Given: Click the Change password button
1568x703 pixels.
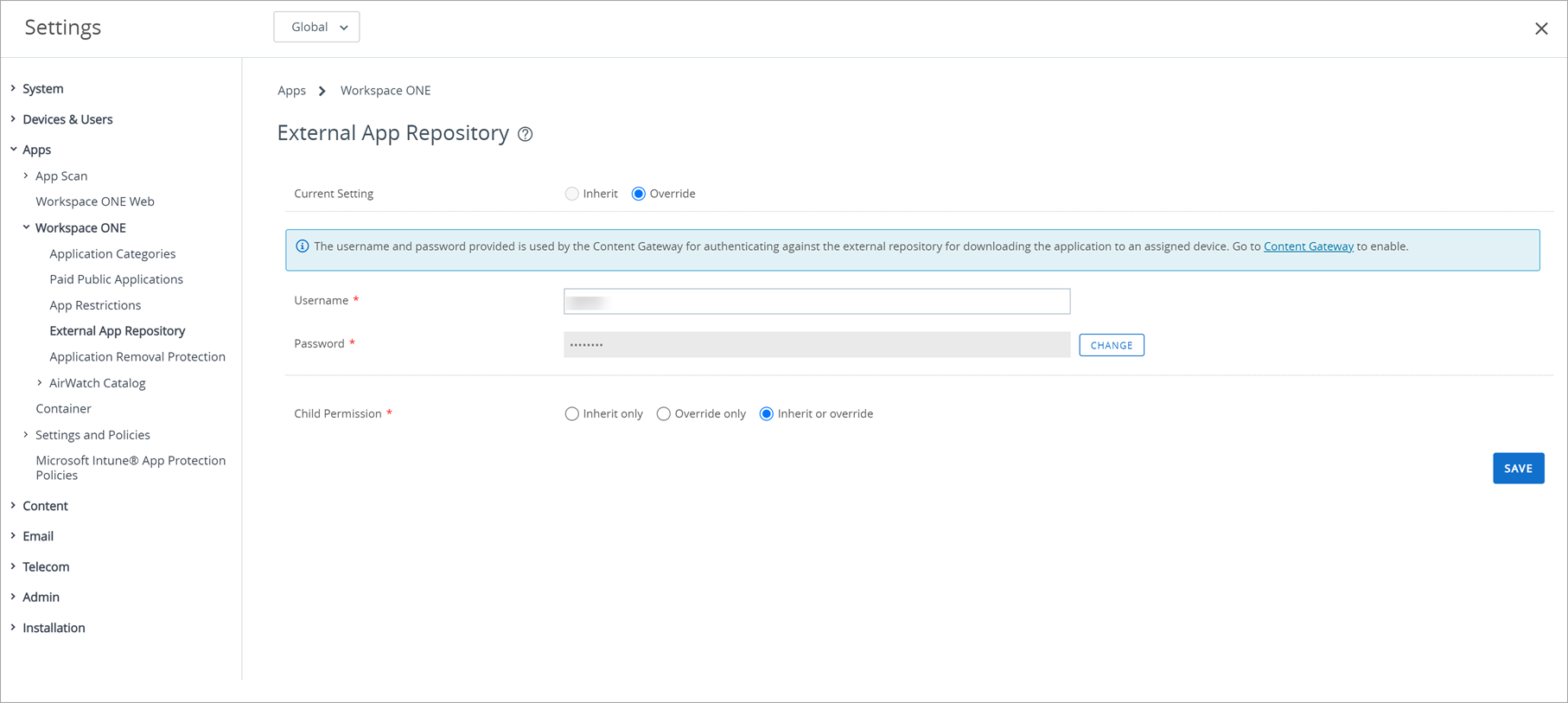Looking at the screenshot, I should 1112,345.
